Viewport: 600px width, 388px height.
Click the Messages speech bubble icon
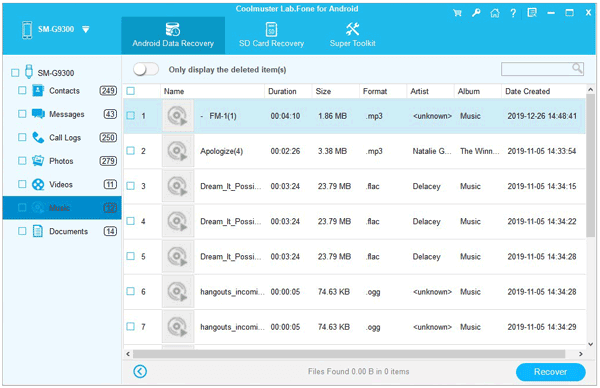click(38, 114)
